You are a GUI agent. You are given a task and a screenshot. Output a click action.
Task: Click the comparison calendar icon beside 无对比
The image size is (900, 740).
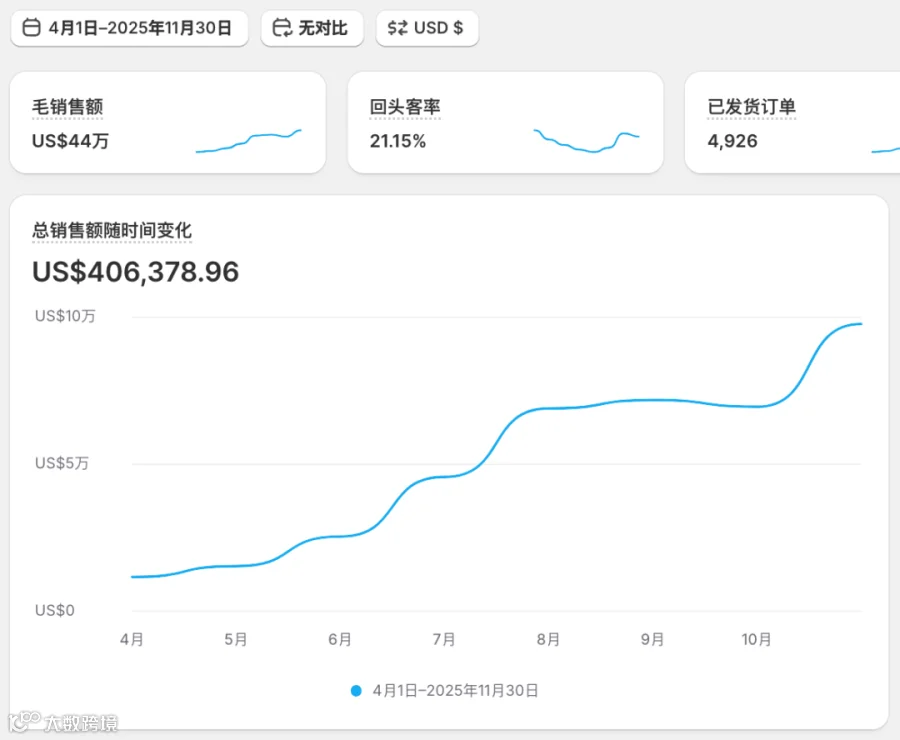click(282, 28)
